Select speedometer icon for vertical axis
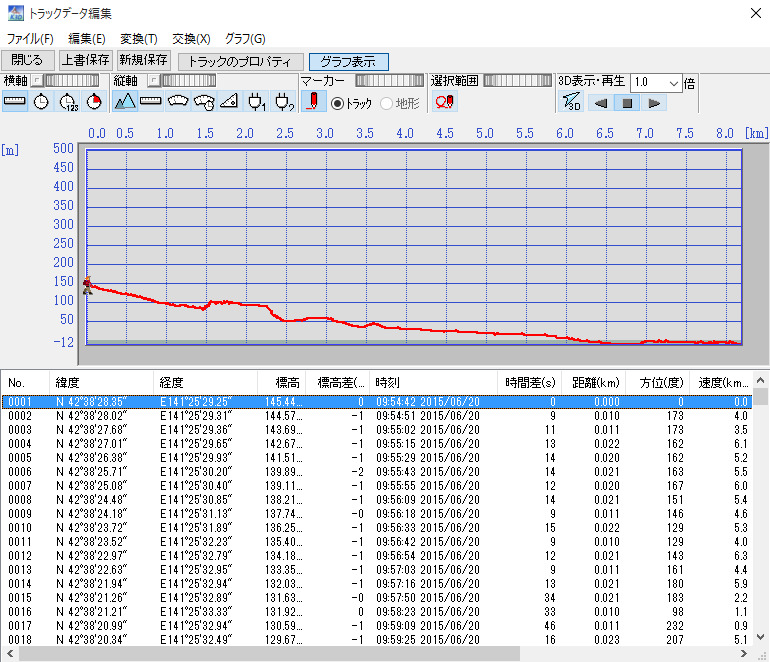Screen dimensions: 770x662 point(179,101)
